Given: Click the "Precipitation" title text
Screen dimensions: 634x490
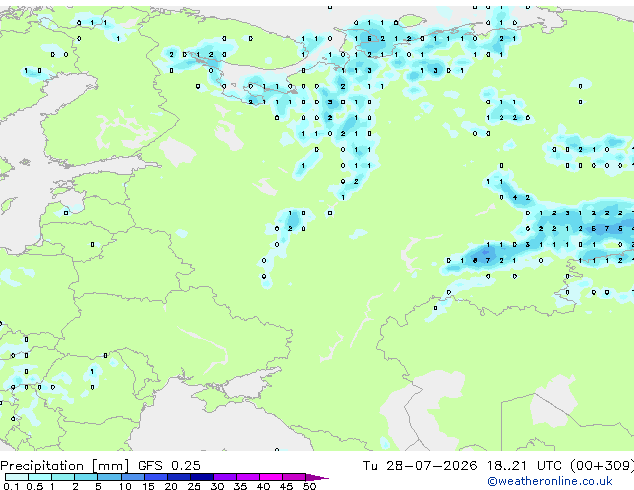Looking at the screenshot, I should pyautogui.click(x=42, y=466).
